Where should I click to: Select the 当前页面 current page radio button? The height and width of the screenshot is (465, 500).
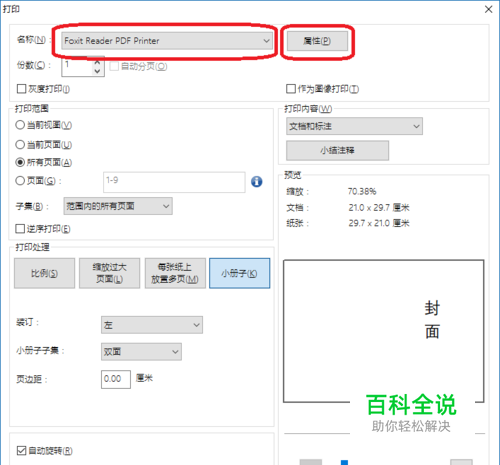point(20,145)
